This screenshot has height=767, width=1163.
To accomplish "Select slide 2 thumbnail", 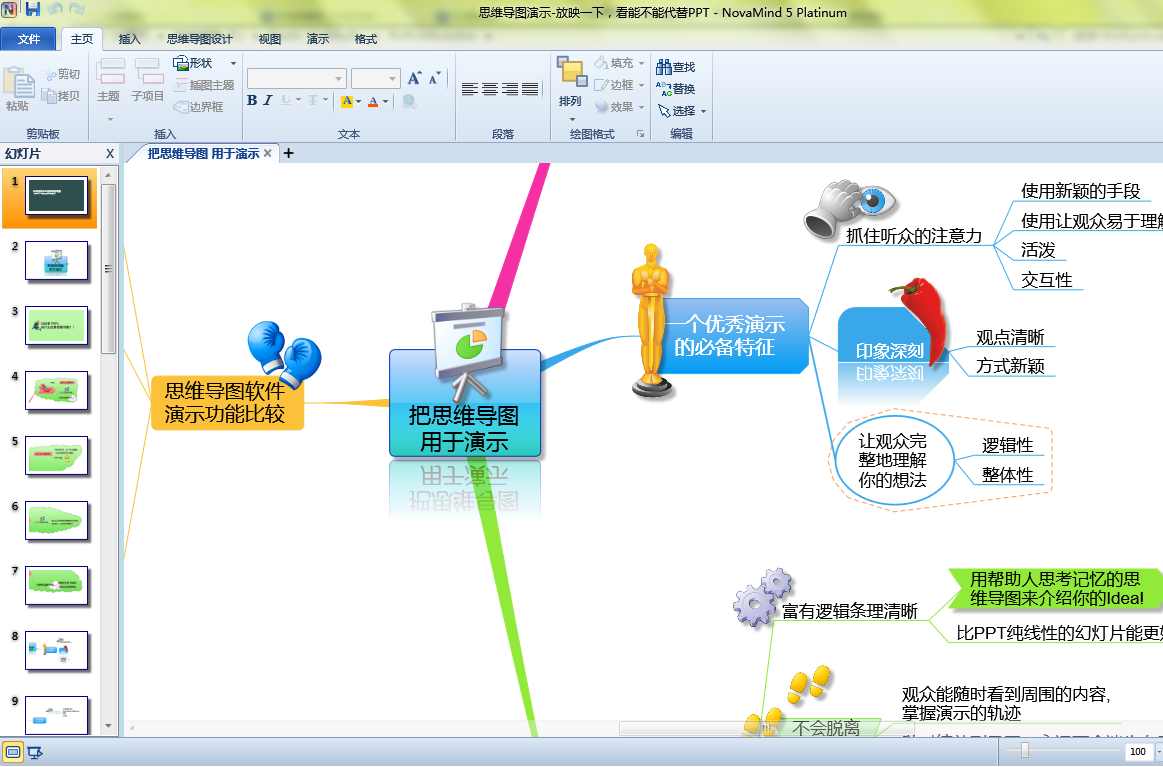I will click(56, 261).
